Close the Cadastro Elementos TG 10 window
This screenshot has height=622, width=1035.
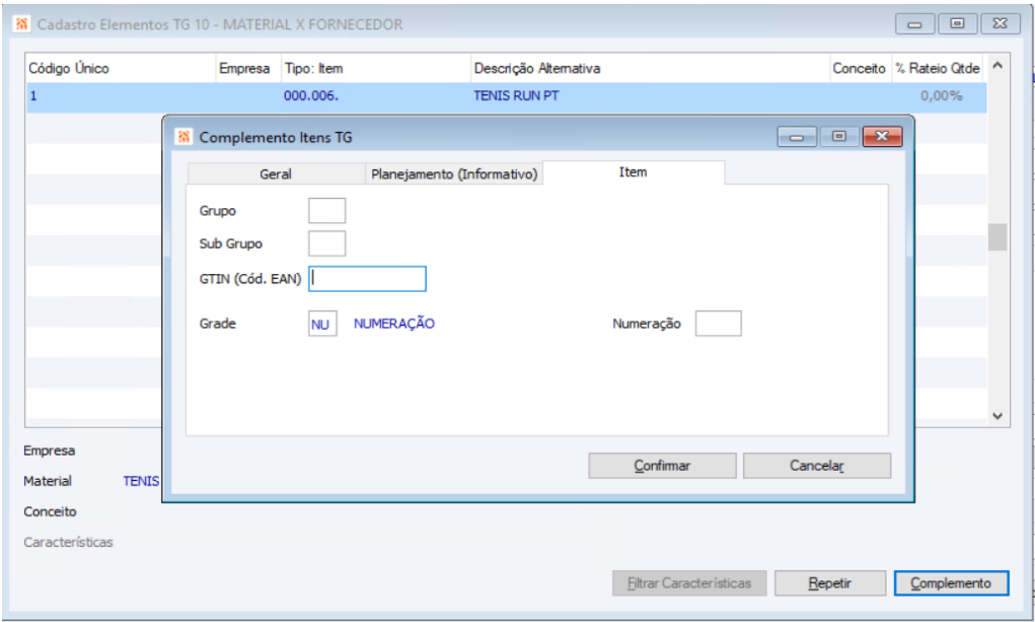pos(1000,24)
